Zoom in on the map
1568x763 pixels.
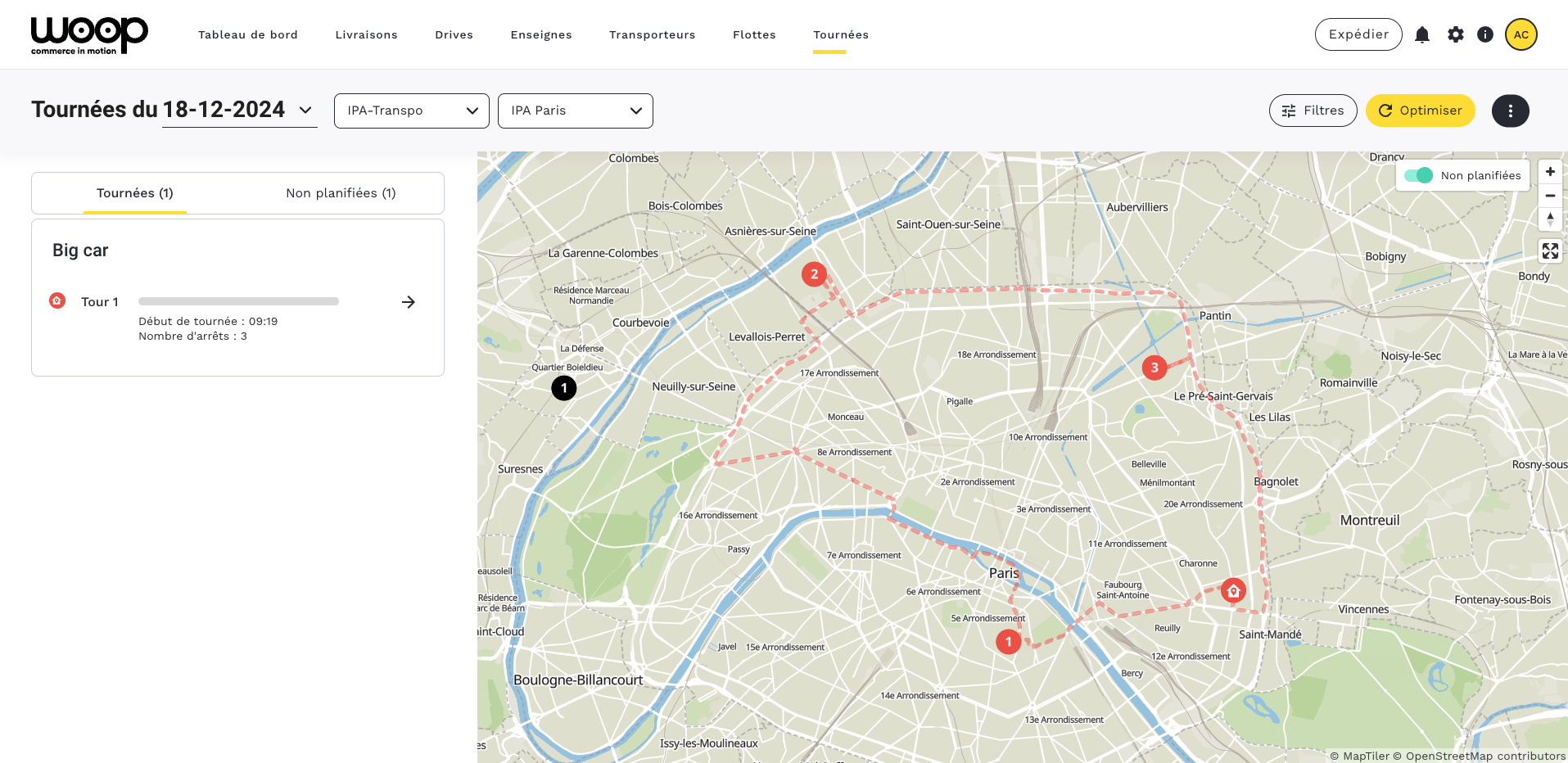(1550, 172)
